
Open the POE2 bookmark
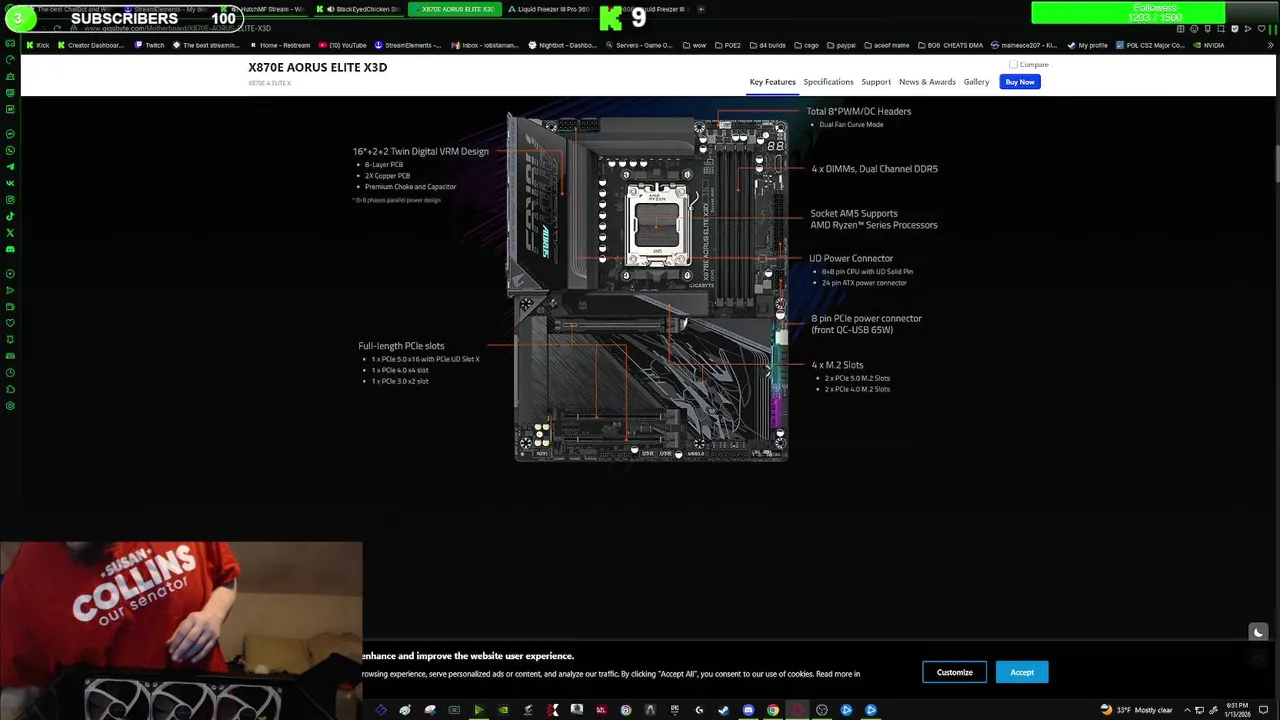[x=726, y=45]
